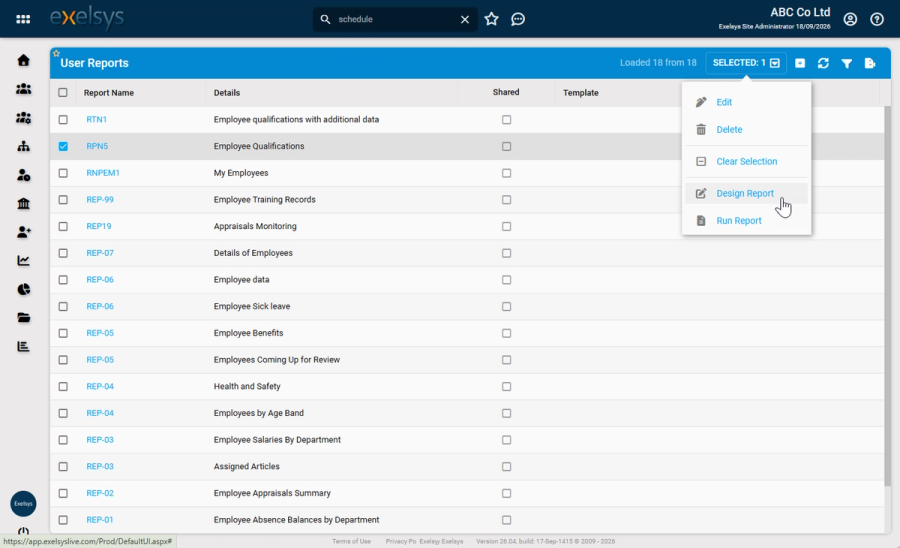Click the export document icon
900x548 pixels.
(x=870, y=63)
